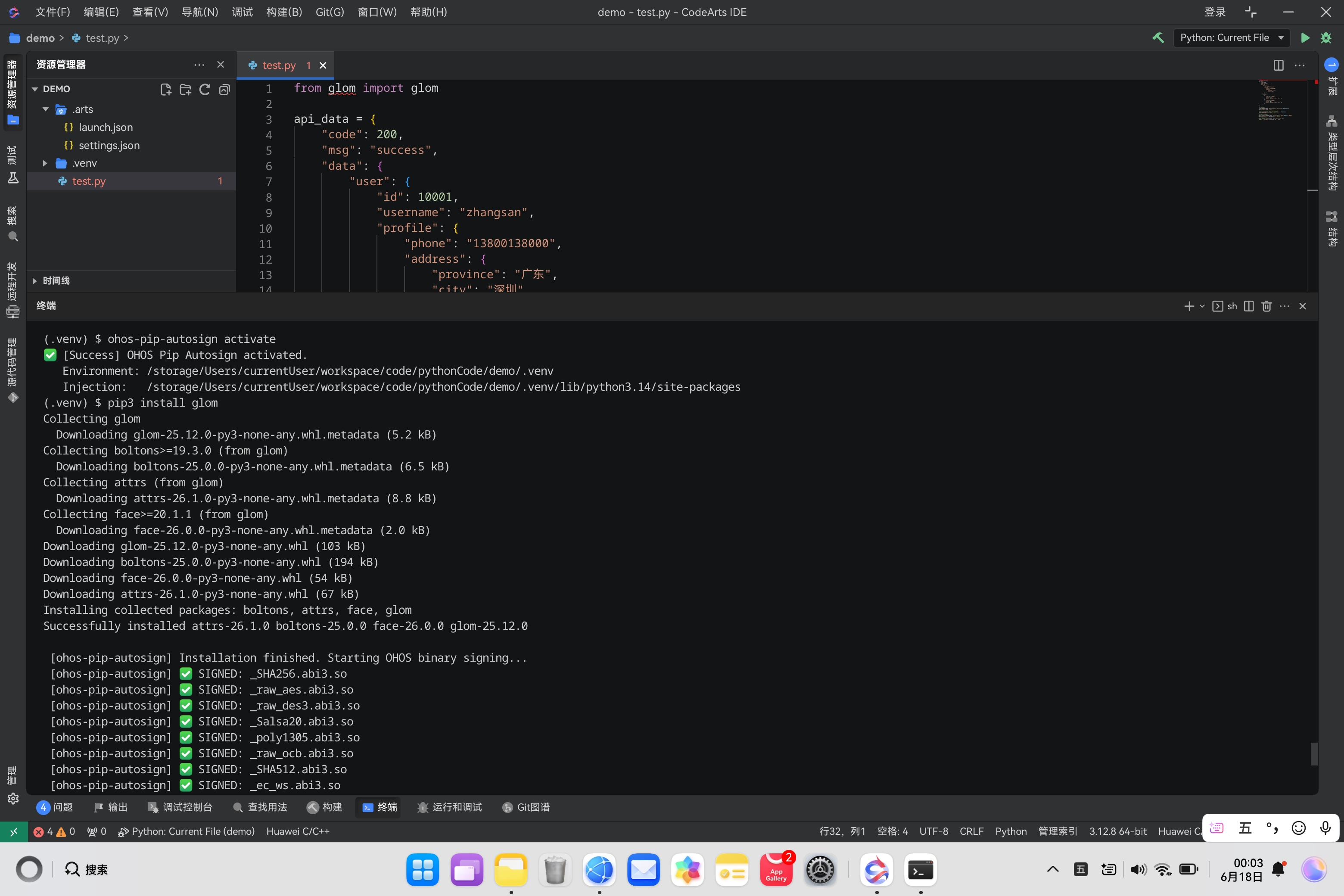The height and width of the screenshot is (896, 1344).
Task: Split the editor with the split icon
Action: [x=1279, y=65]
